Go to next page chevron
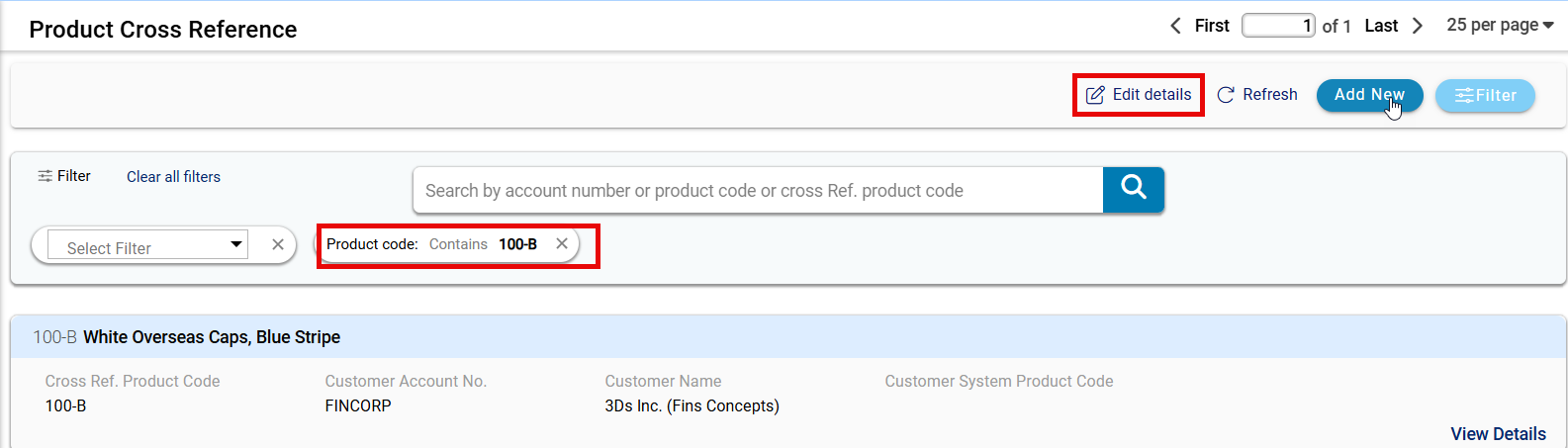 [1418, 26]
